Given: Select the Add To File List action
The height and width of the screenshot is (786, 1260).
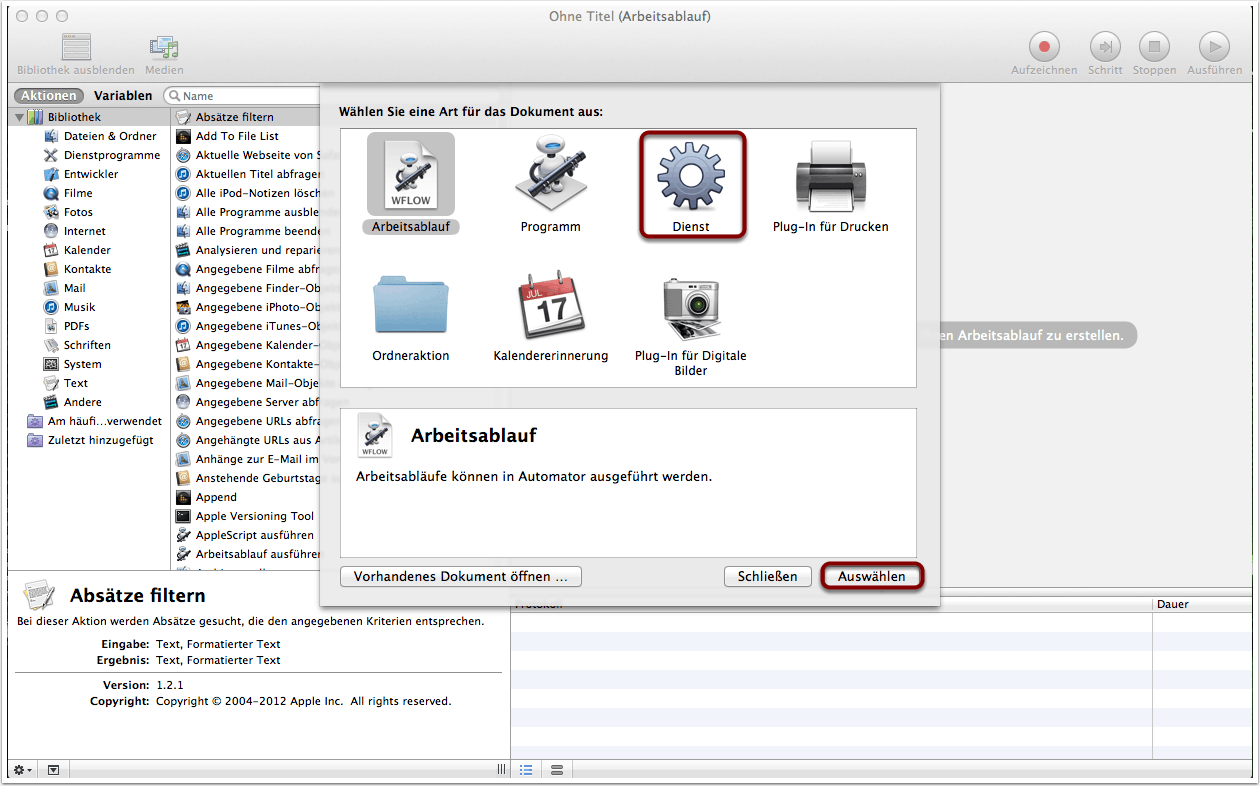Looking at the screenshot, I should [x=247, y=136].
